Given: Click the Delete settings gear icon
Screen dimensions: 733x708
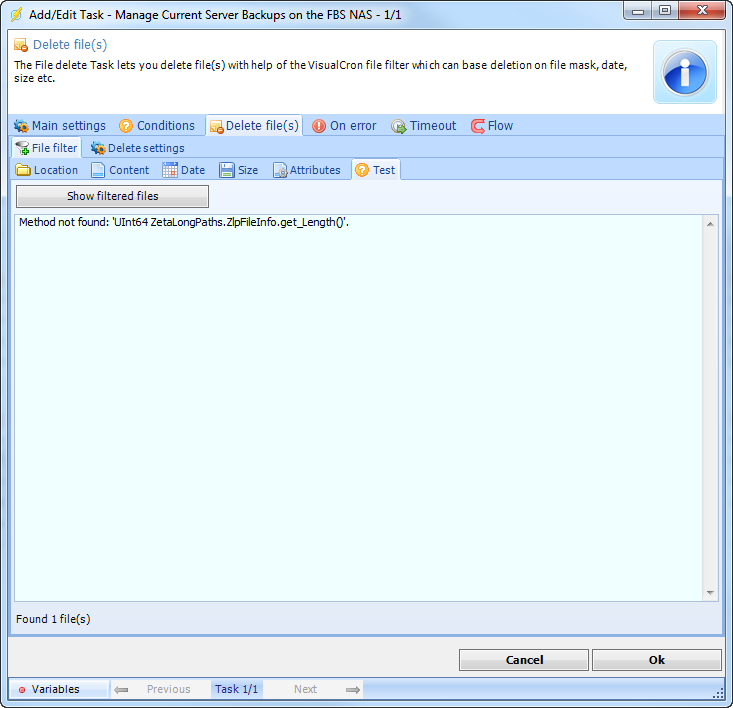Looking at the screenshot, I should click(x=98, y=148).
